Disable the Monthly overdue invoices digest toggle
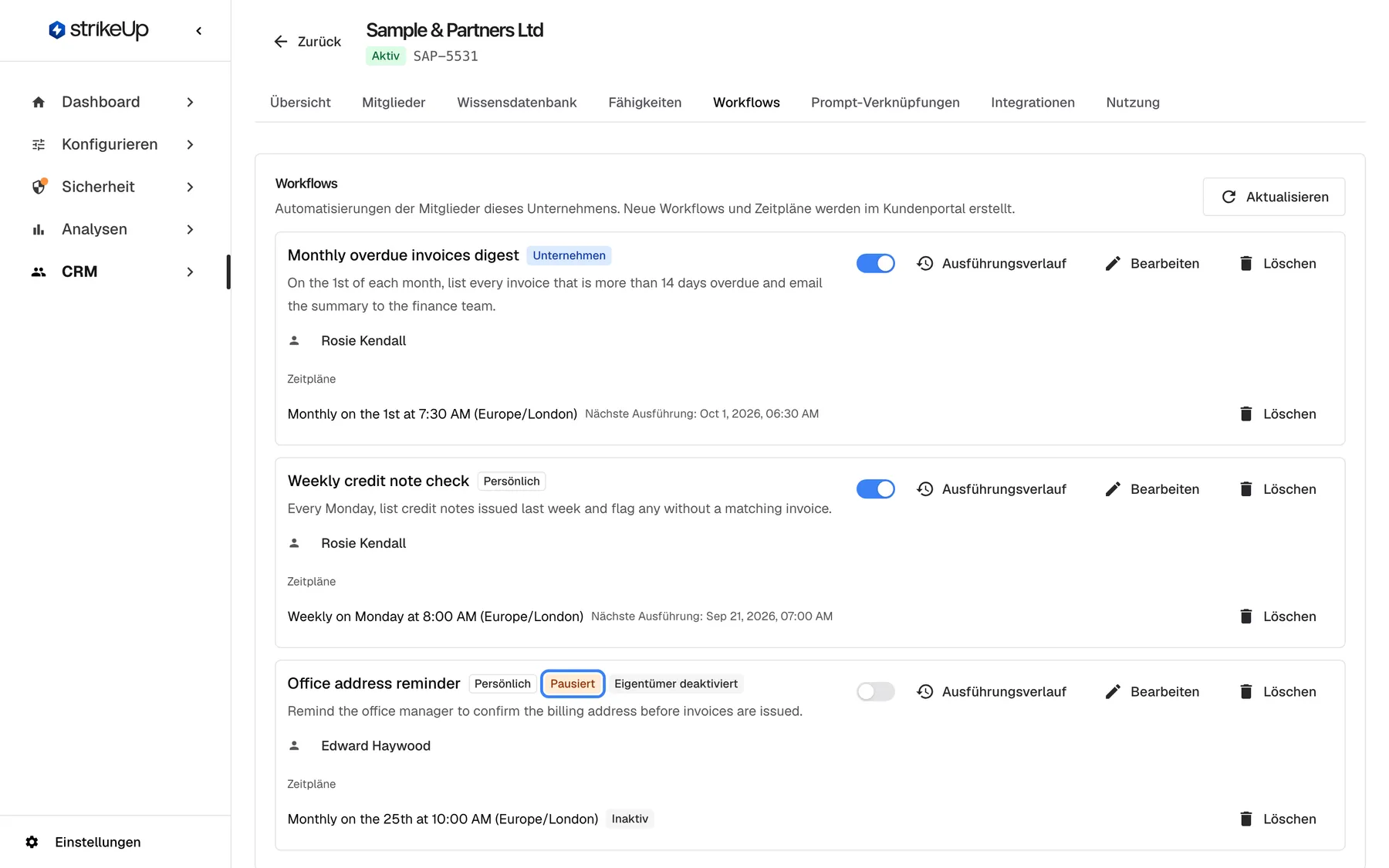 coord(876,263)
